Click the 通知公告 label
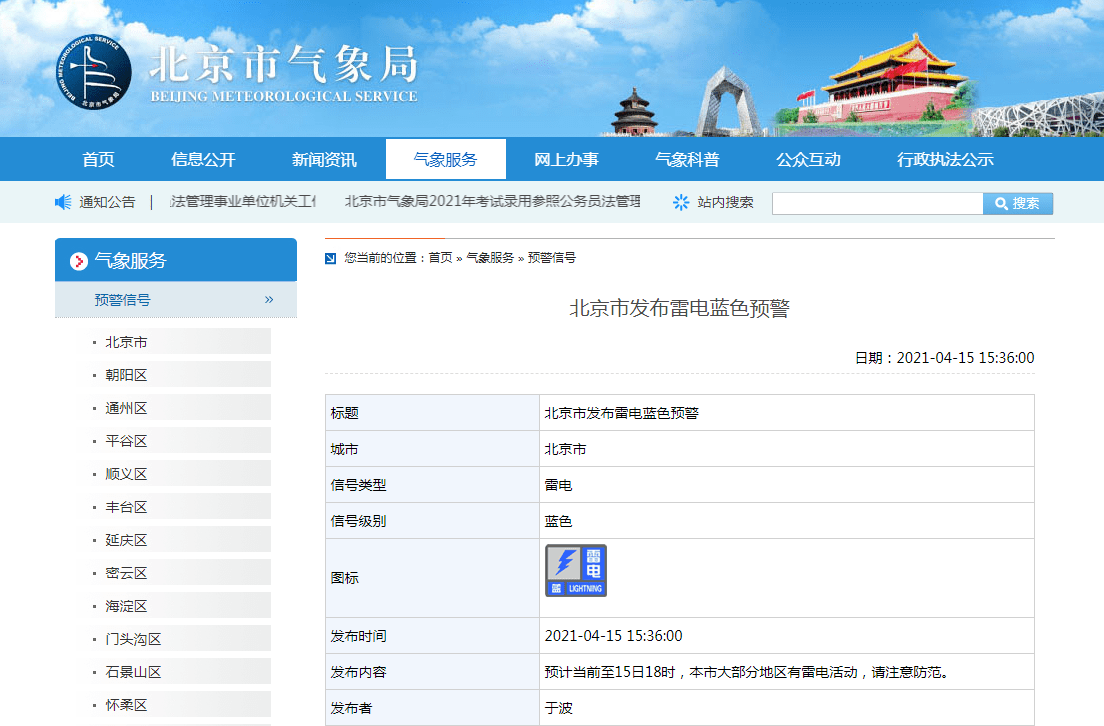1104x726 pixels. point(107,202)
